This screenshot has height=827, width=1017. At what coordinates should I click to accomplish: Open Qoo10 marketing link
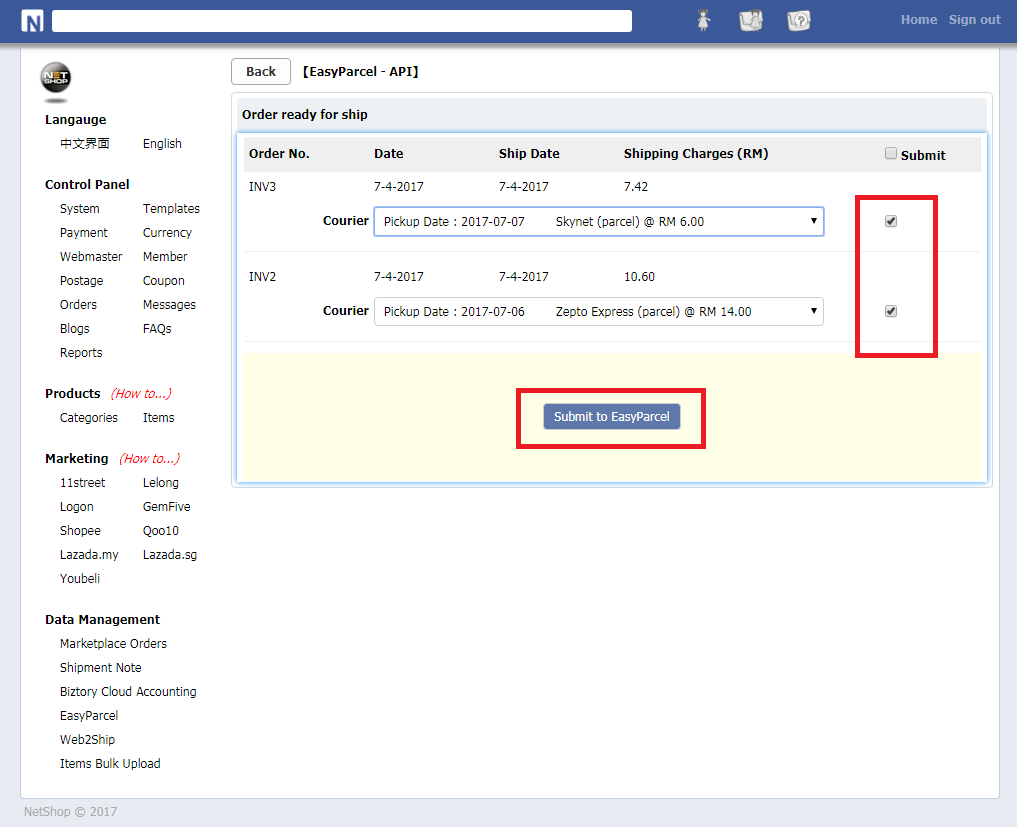click(x=161, y=530)
